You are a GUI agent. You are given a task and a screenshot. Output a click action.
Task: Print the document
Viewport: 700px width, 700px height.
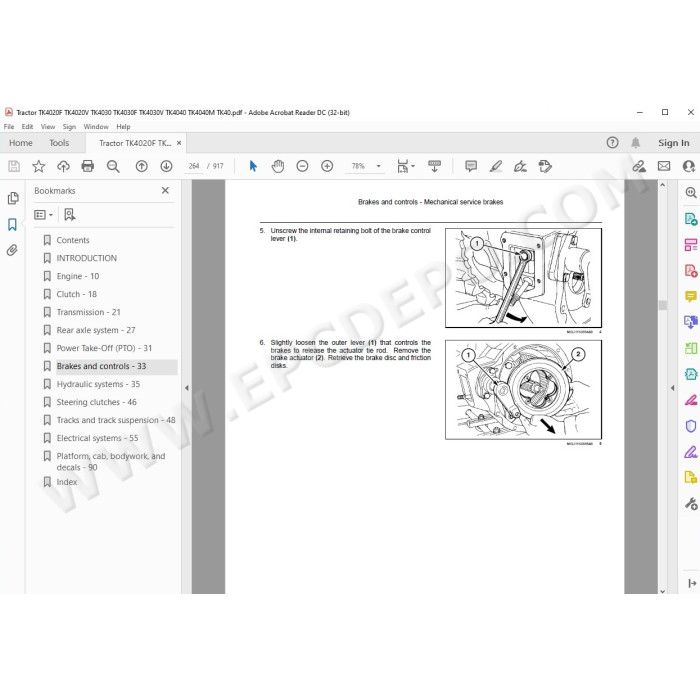click(88, 167)
